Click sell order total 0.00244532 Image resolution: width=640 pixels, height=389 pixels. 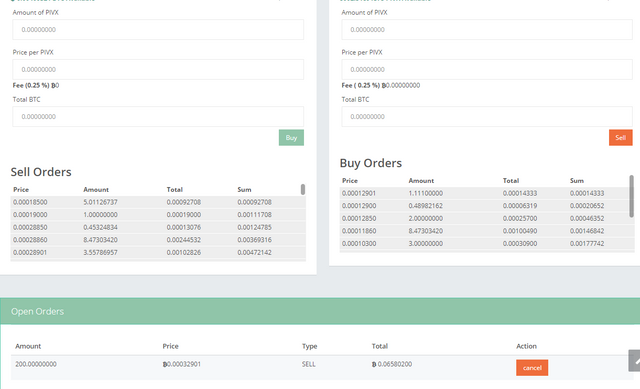click(184, 240)
